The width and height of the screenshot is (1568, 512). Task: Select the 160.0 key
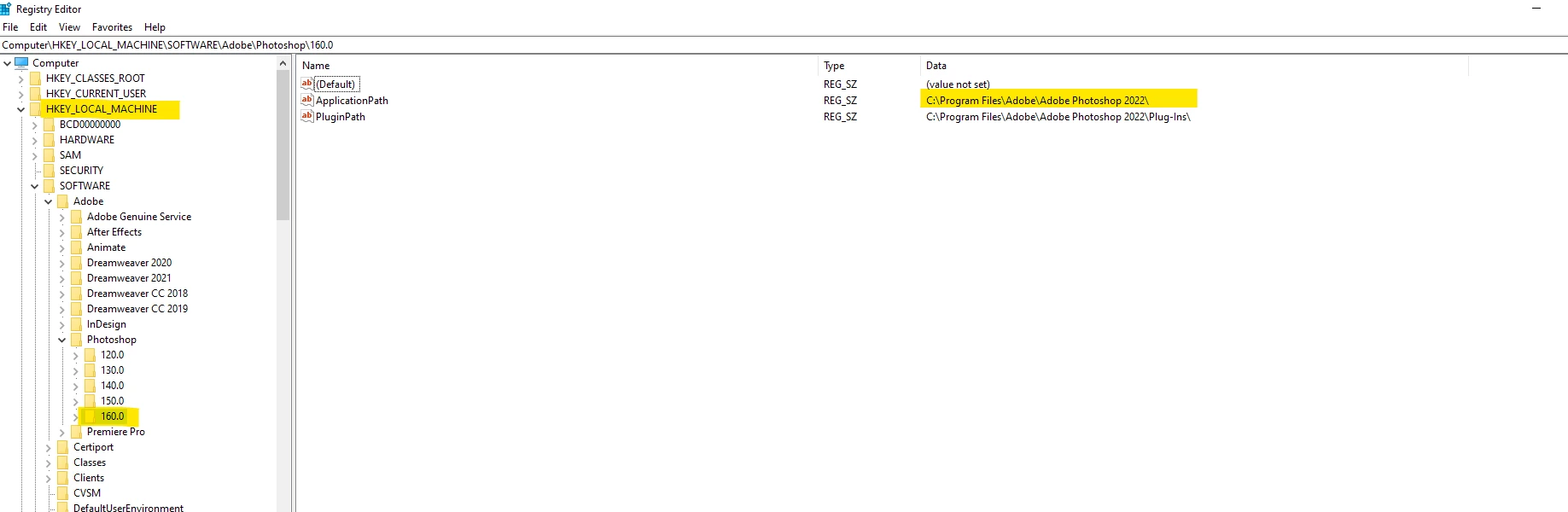pos(112,416)
